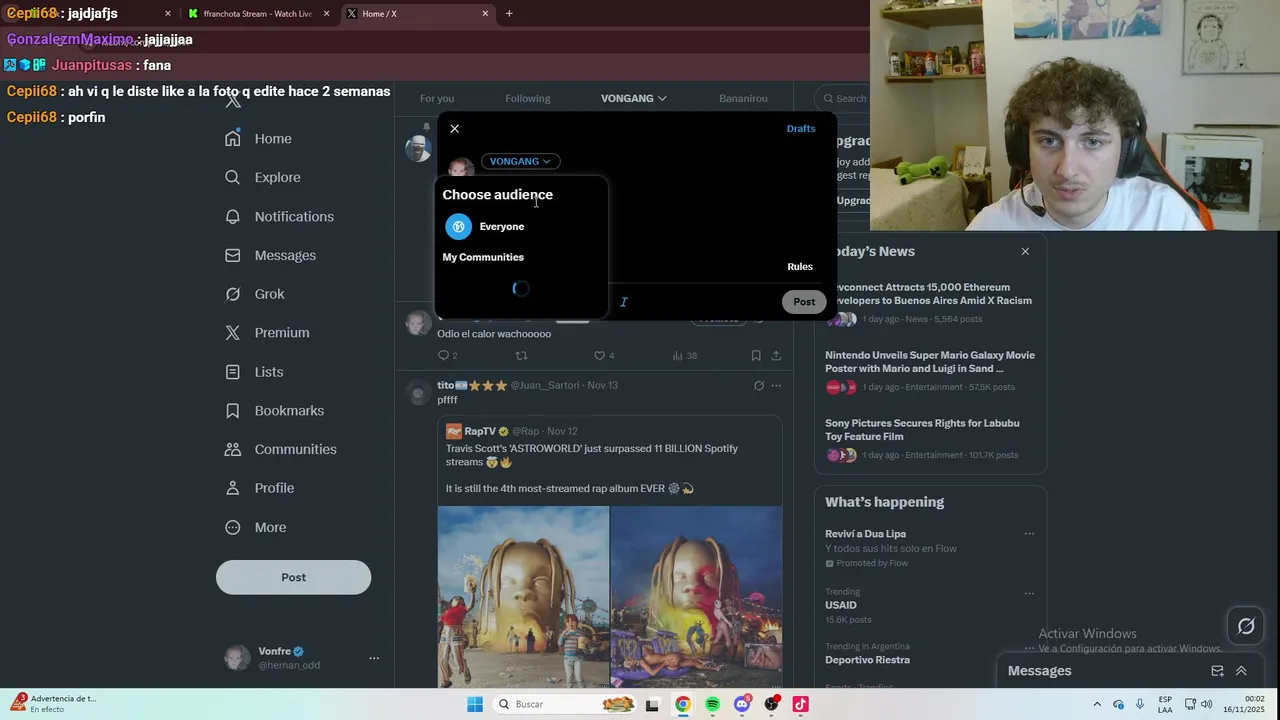Open Premium in the sidebar
Viewport: 1280px width, 720px height.
click(267, 333)
